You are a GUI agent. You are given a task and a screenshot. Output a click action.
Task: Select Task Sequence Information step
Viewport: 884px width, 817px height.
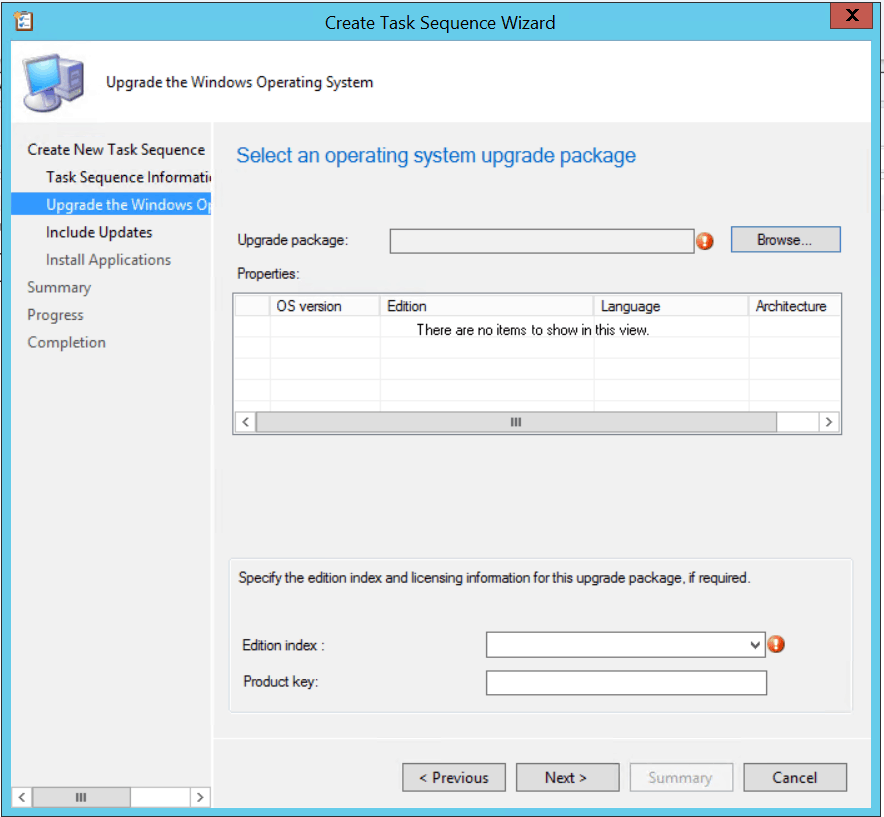coord(129,177)
